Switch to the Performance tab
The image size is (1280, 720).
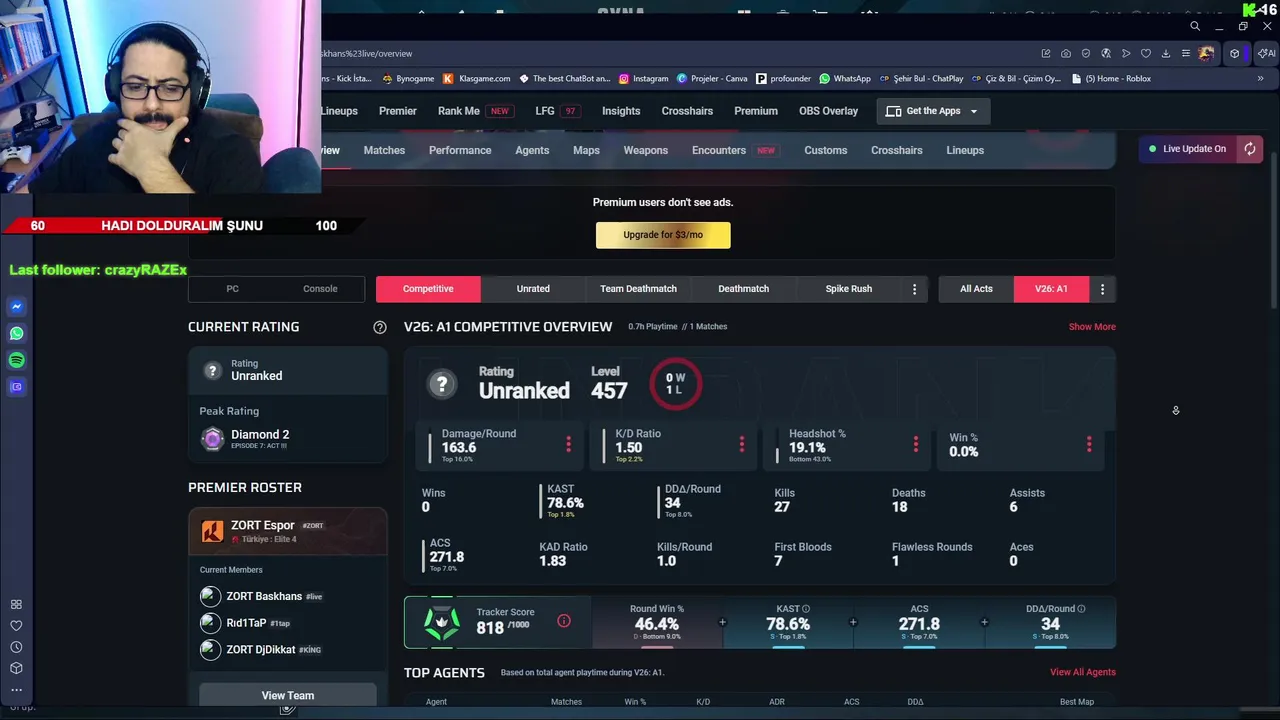[460, 150]
